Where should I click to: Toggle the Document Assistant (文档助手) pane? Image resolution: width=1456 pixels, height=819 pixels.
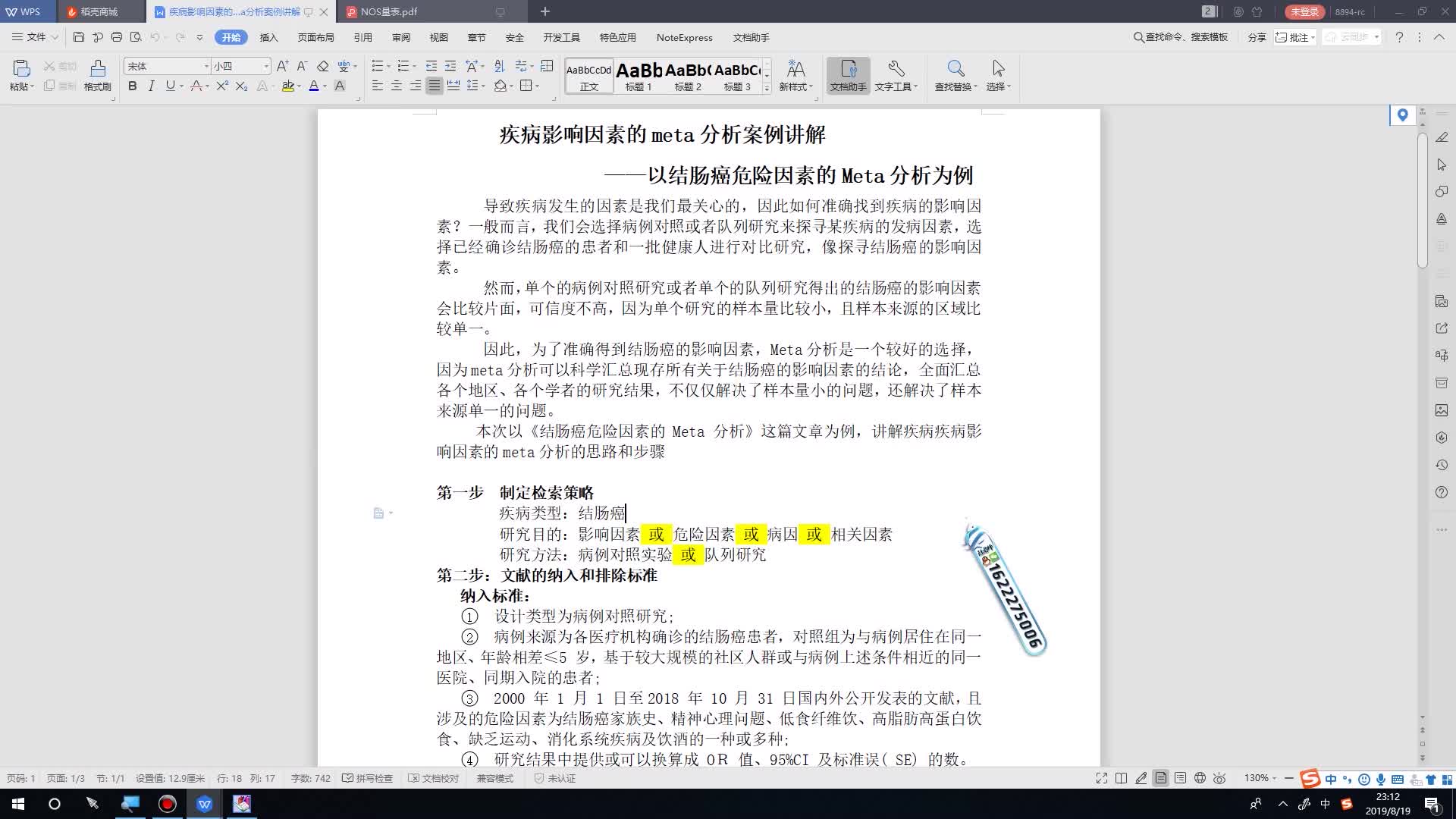848,76
